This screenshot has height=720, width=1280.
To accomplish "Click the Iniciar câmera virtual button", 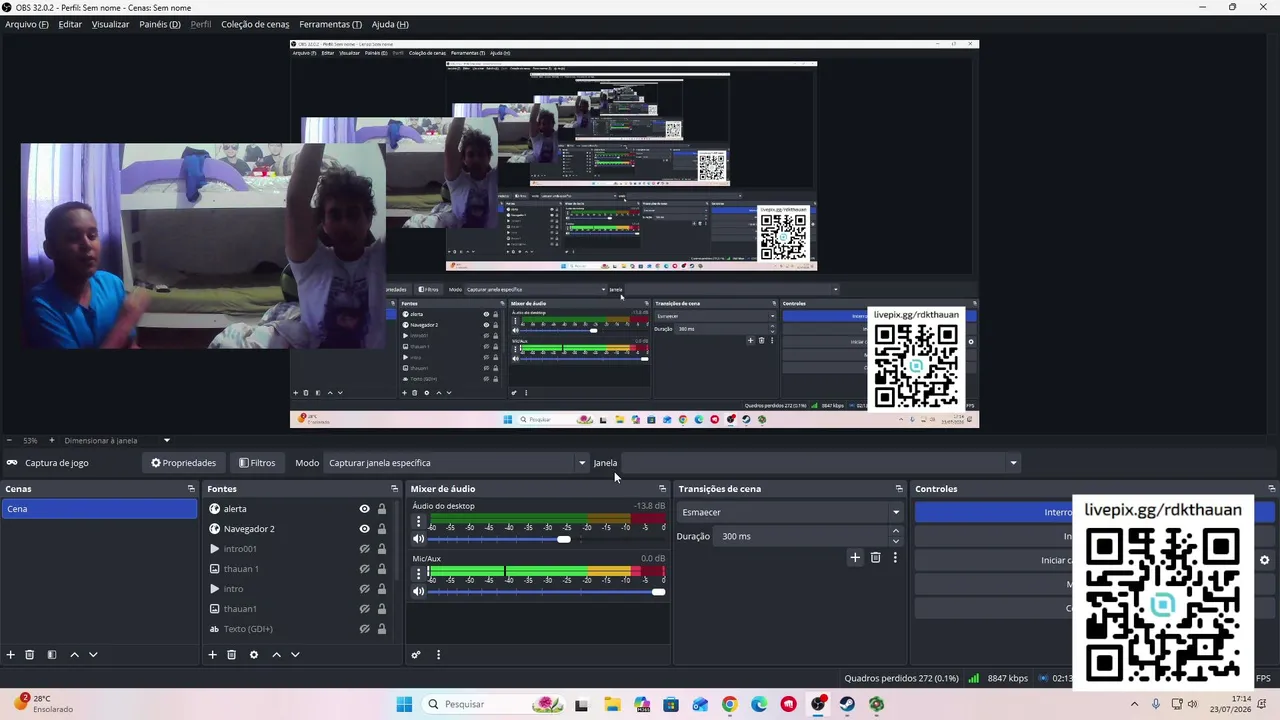I will 1084,560.
